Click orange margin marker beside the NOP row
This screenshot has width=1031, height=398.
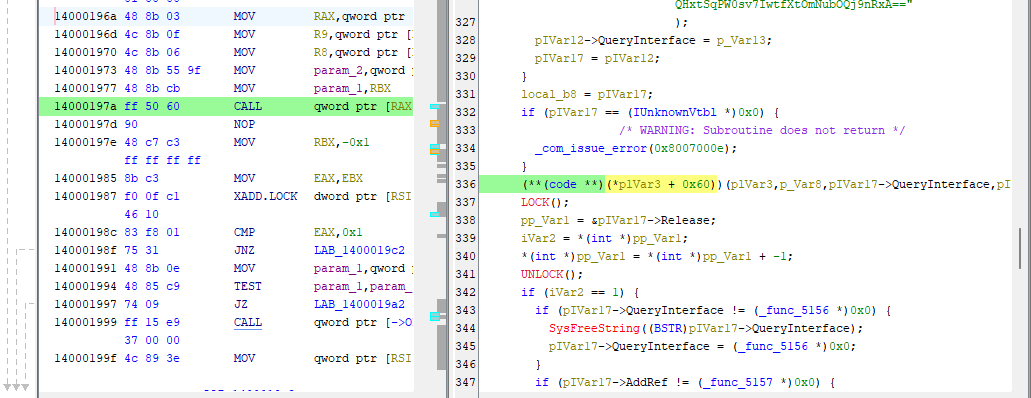(435, 124)
